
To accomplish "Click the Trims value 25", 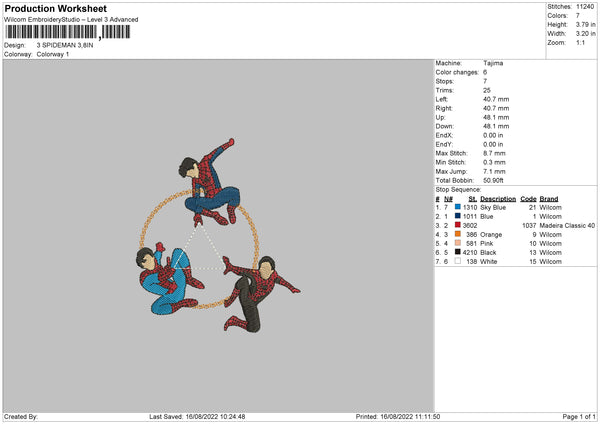I will (486, 90).
